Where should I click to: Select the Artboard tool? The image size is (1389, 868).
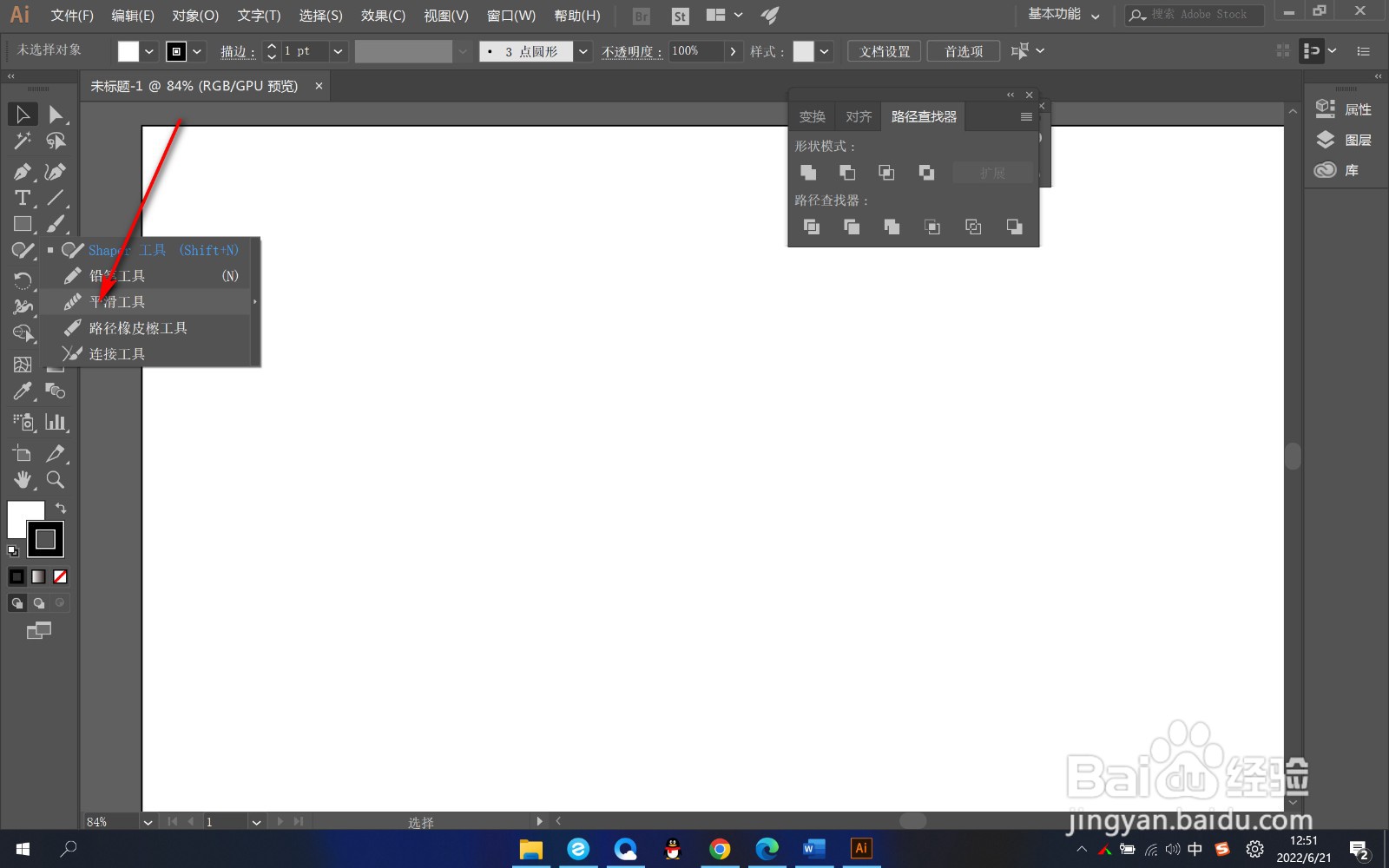click(x=23, y=453)
